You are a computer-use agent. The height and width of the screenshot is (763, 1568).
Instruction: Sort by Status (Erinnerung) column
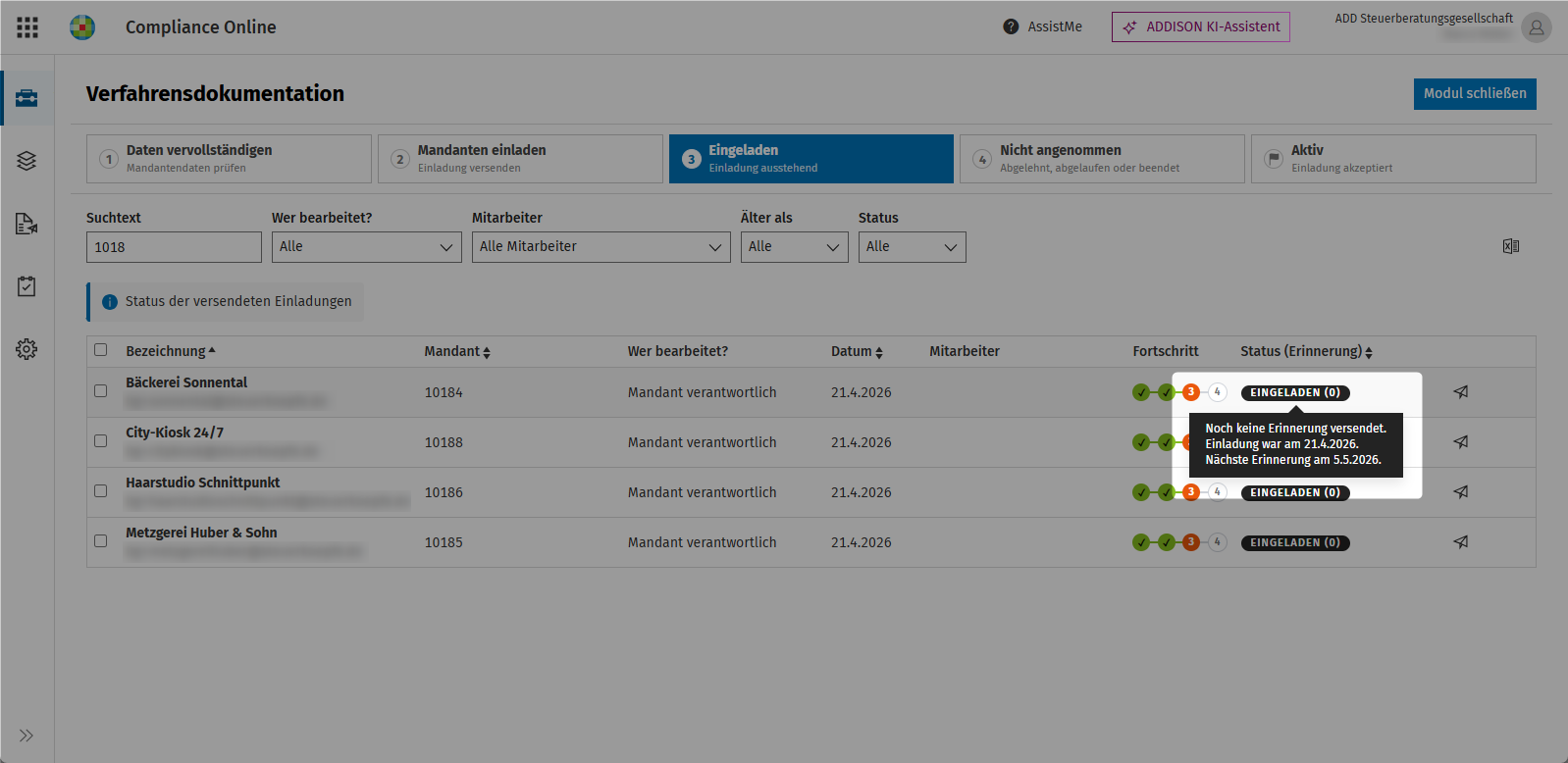click(x=1306, y=351)
